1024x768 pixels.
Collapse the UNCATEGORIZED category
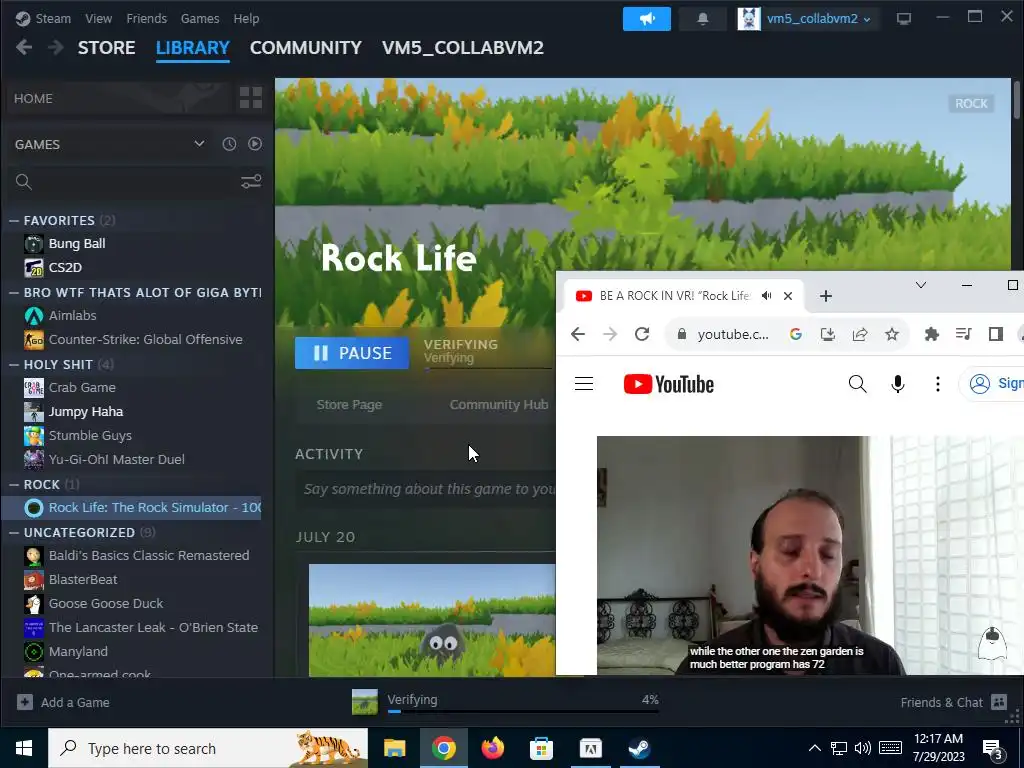[x=14, y=533]
